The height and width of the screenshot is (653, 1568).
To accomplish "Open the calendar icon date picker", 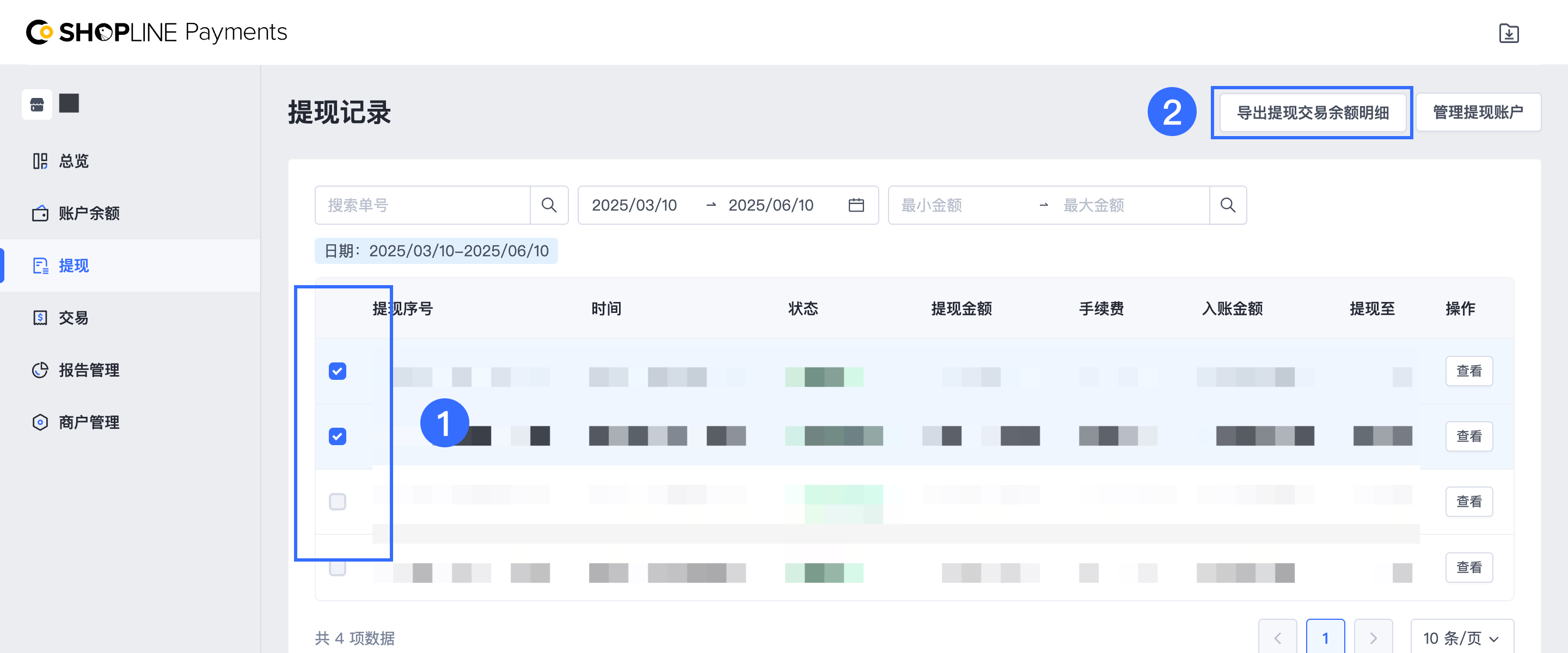I will pos(856,205).
